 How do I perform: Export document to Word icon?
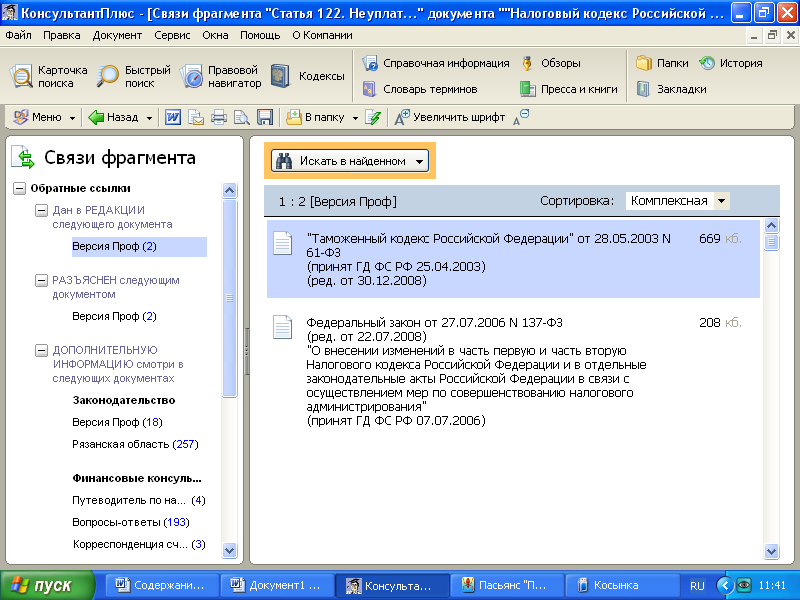click(172, 117)
